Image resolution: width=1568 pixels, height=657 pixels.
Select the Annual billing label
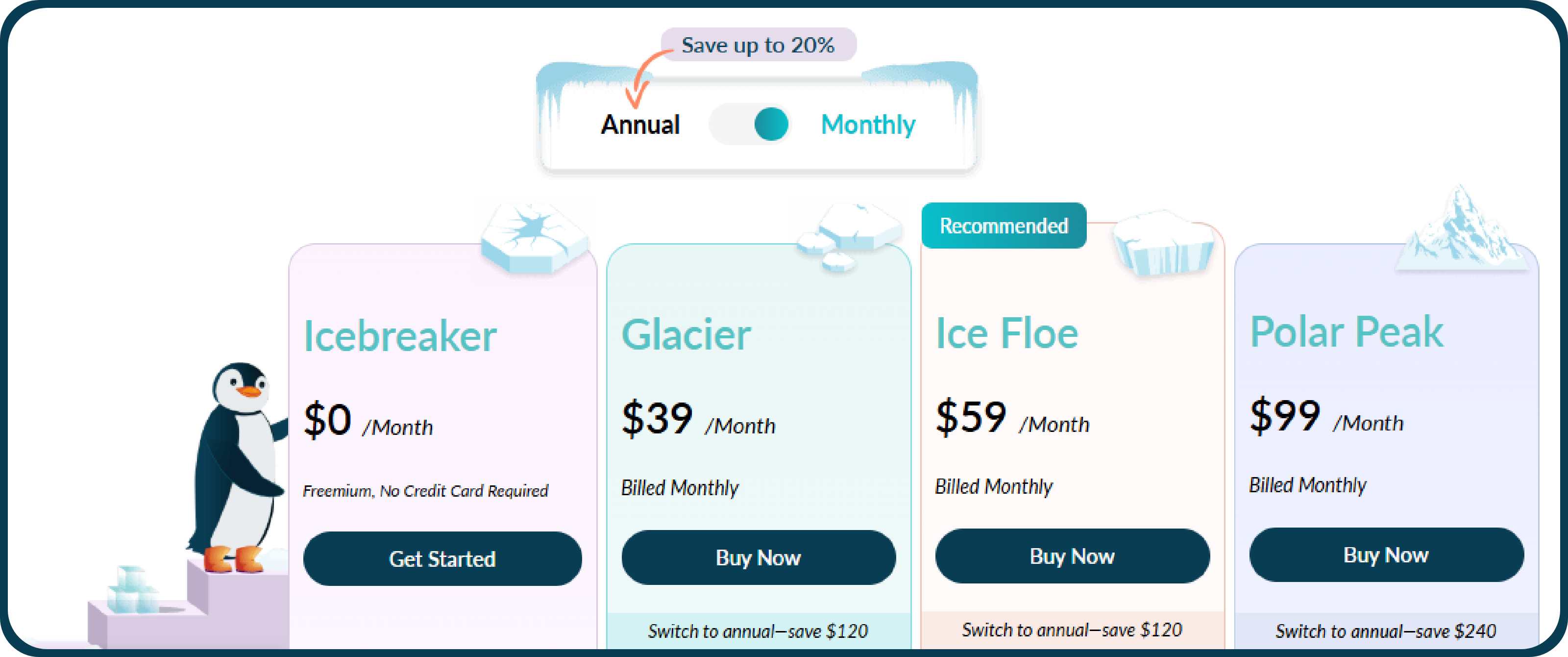coord(640,125)
